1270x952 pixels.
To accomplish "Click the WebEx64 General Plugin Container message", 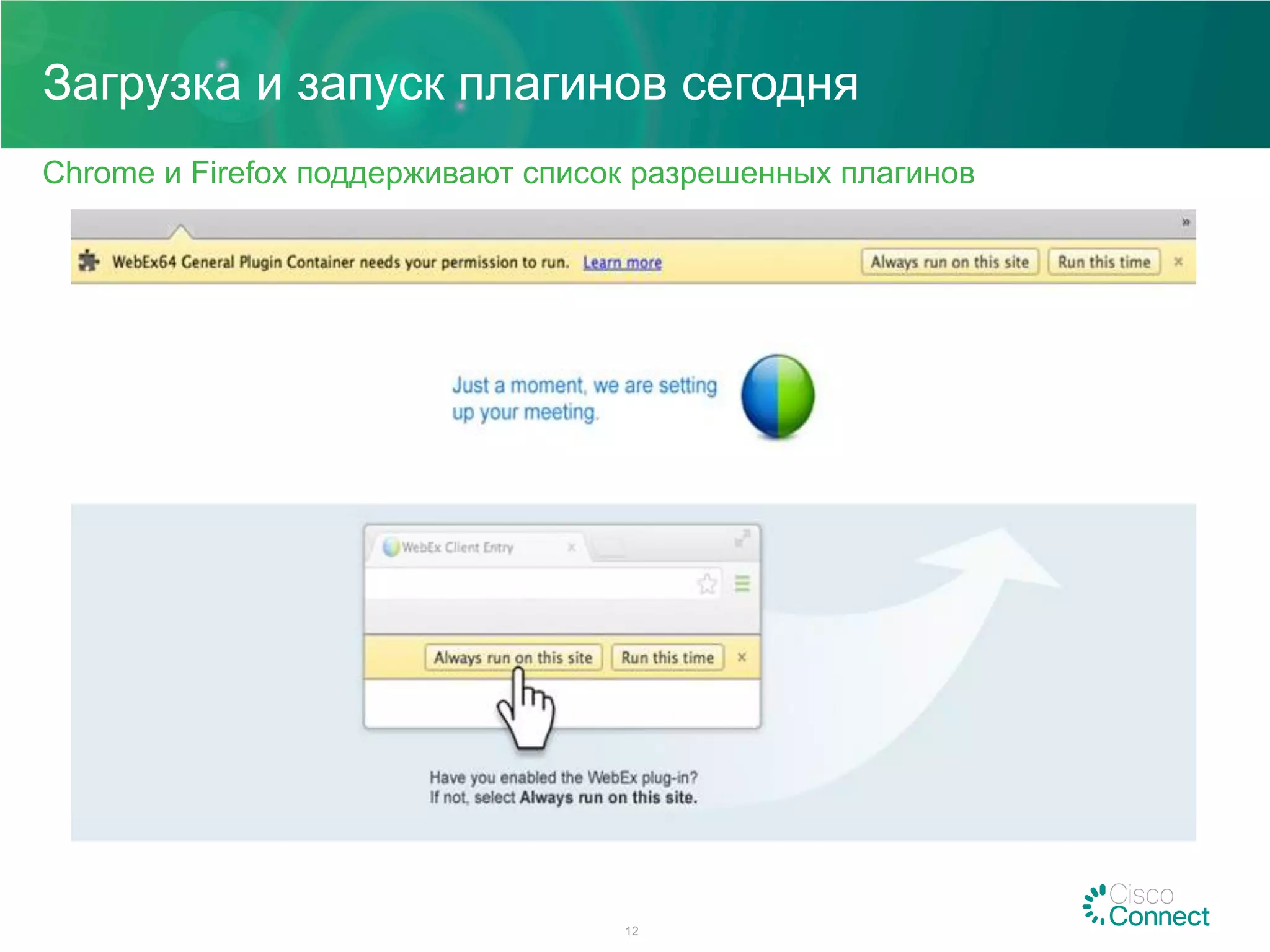I will click(x=340, y=262).
